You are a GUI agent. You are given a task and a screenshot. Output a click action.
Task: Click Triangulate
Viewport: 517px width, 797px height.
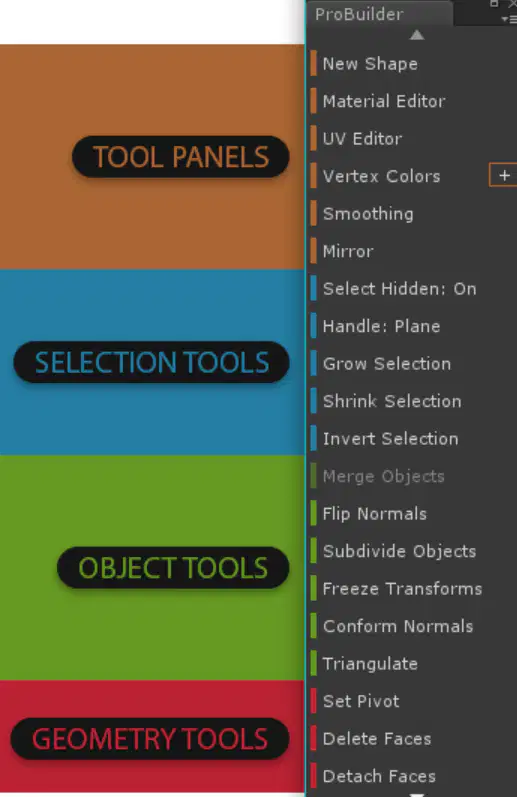point(370,664)
